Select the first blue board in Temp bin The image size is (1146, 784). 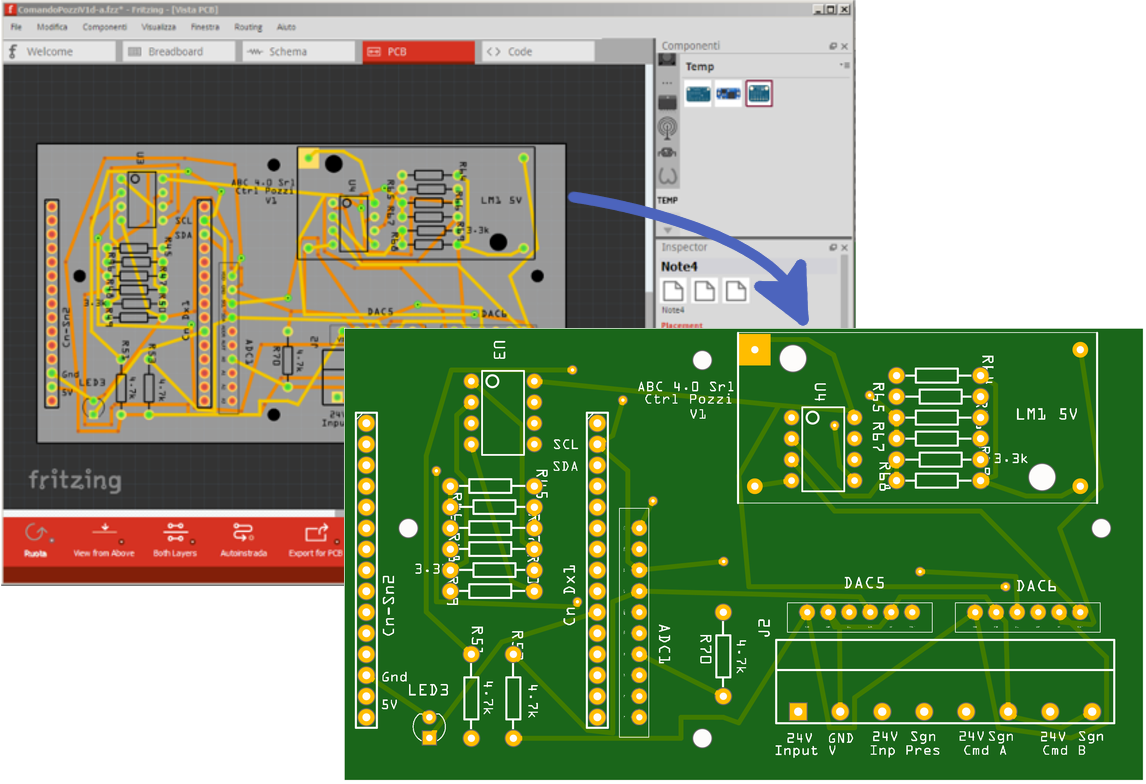[x=698, y=94]
